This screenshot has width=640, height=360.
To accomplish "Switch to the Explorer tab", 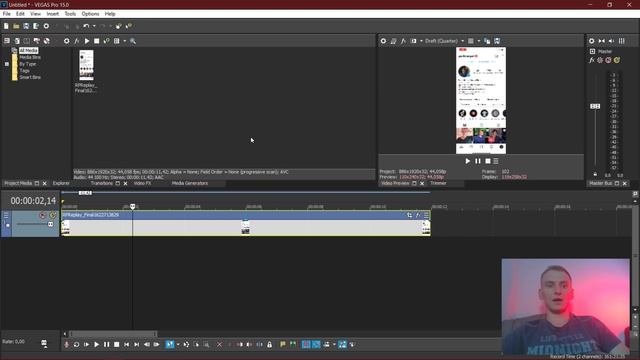I will 61,183.
